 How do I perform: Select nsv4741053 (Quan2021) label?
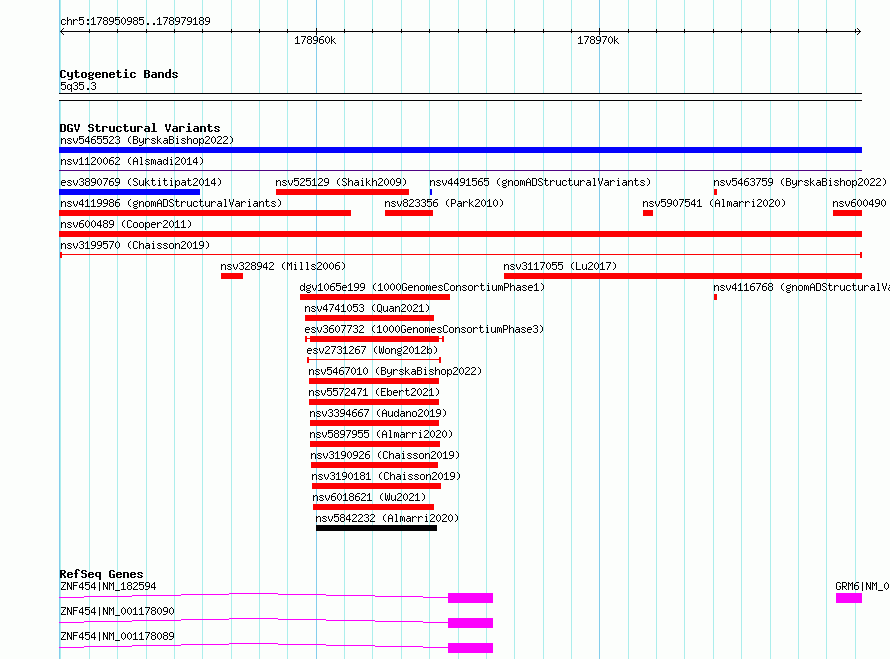point(367,308)
